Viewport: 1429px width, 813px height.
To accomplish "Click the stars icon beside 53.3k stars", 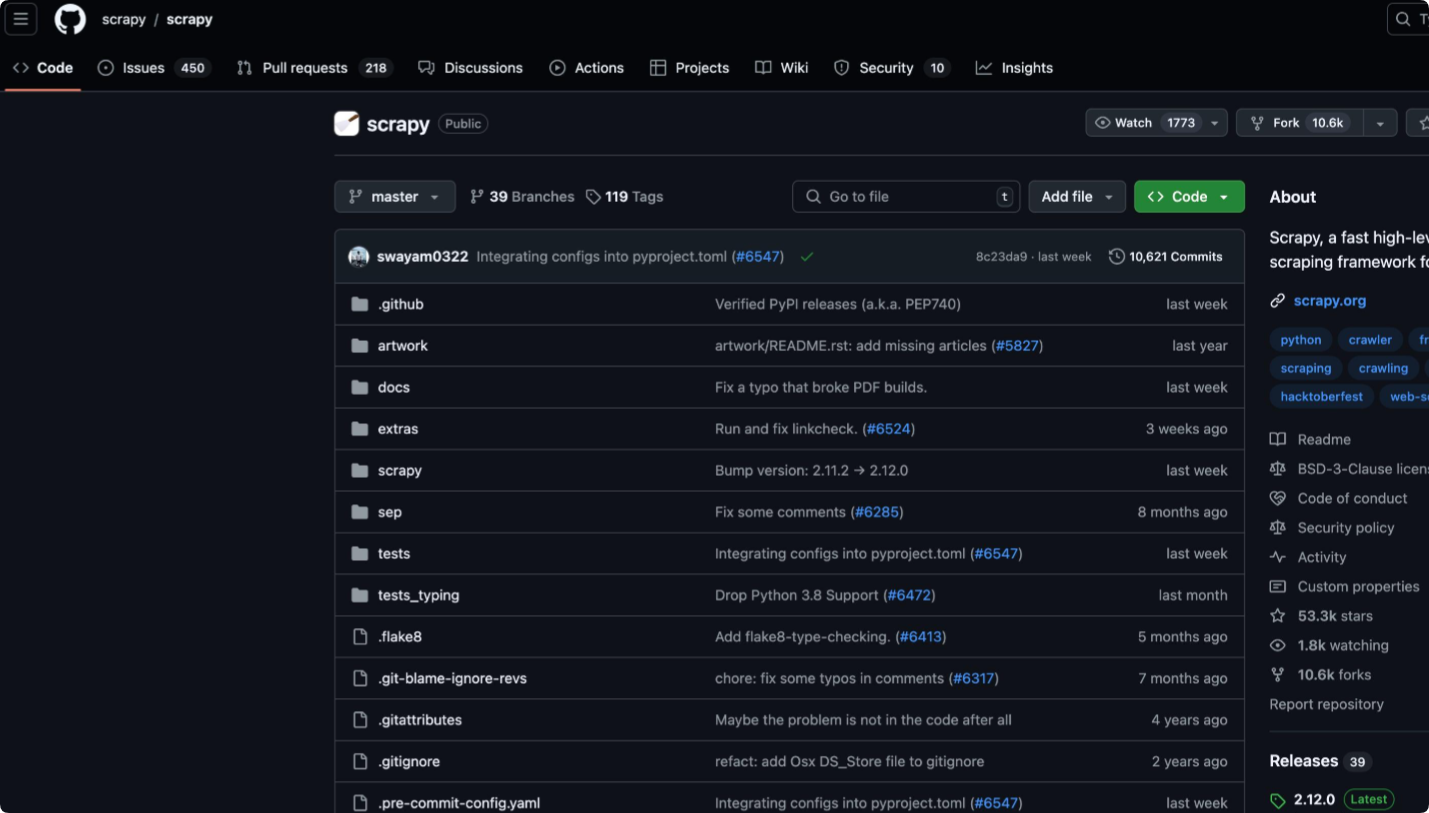I will (1277, 616).
